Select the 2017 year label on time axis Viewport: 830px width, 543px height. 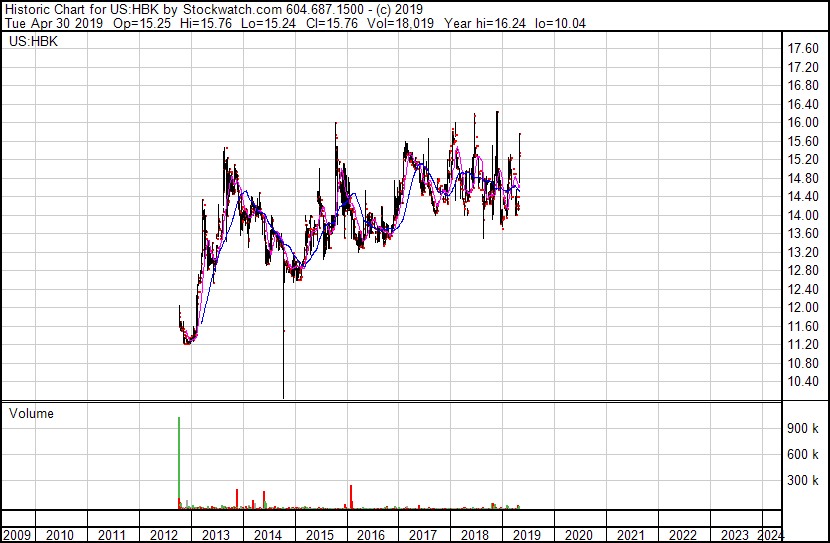pos(422,535)
